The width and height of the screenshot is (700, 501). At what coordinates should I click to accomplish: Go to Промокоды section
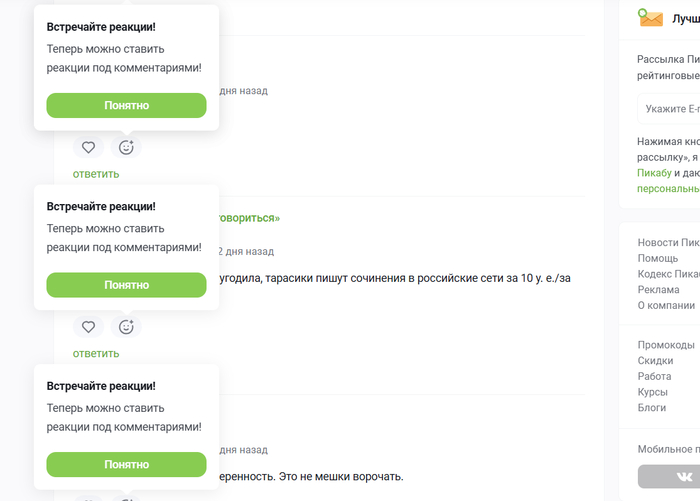click(666, 345)
